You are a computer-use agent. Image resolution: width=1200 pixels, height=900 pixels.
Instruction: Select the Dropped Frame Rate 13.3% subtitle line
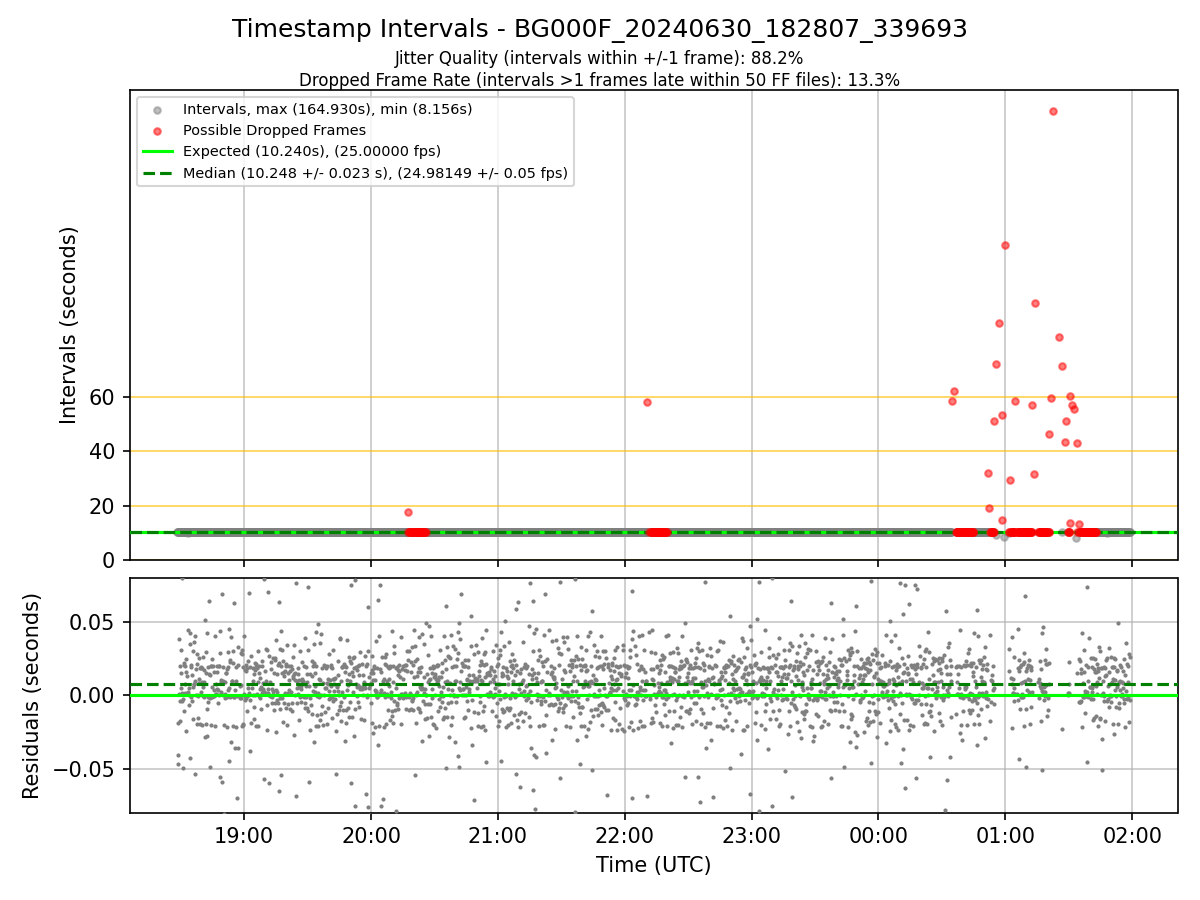[x=599, y=80]
